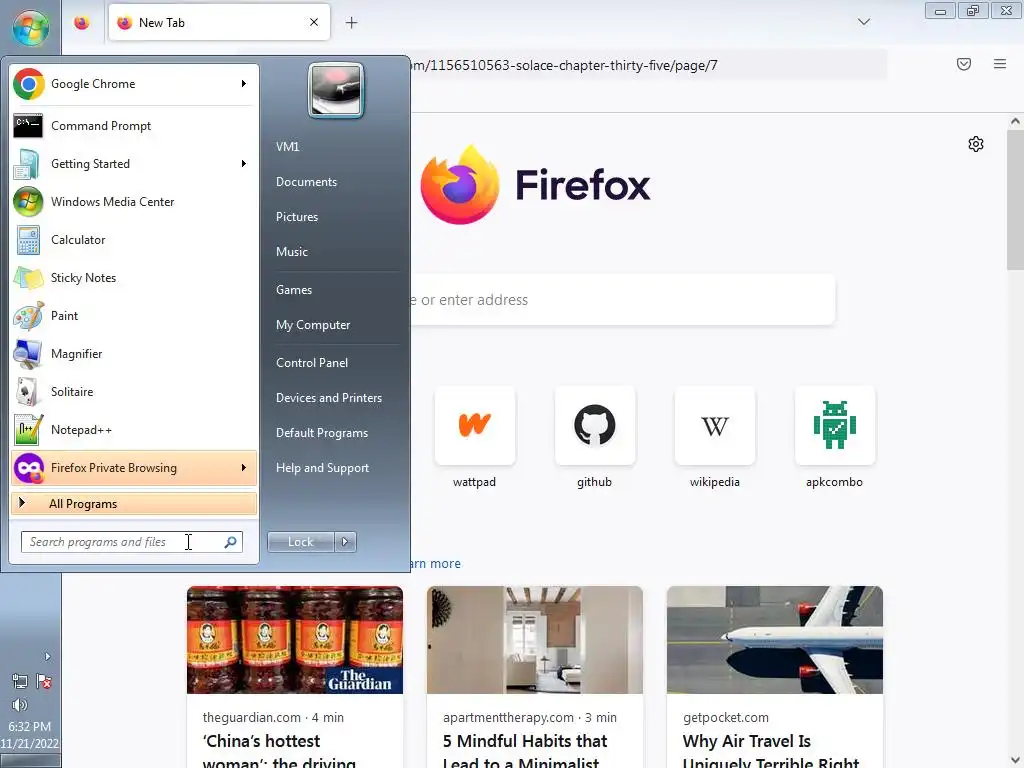Open list all tabs chevron
Image resolution: width=1024 pixels, height=768 pixels.
pyautogui.click(x=863, y=22)
